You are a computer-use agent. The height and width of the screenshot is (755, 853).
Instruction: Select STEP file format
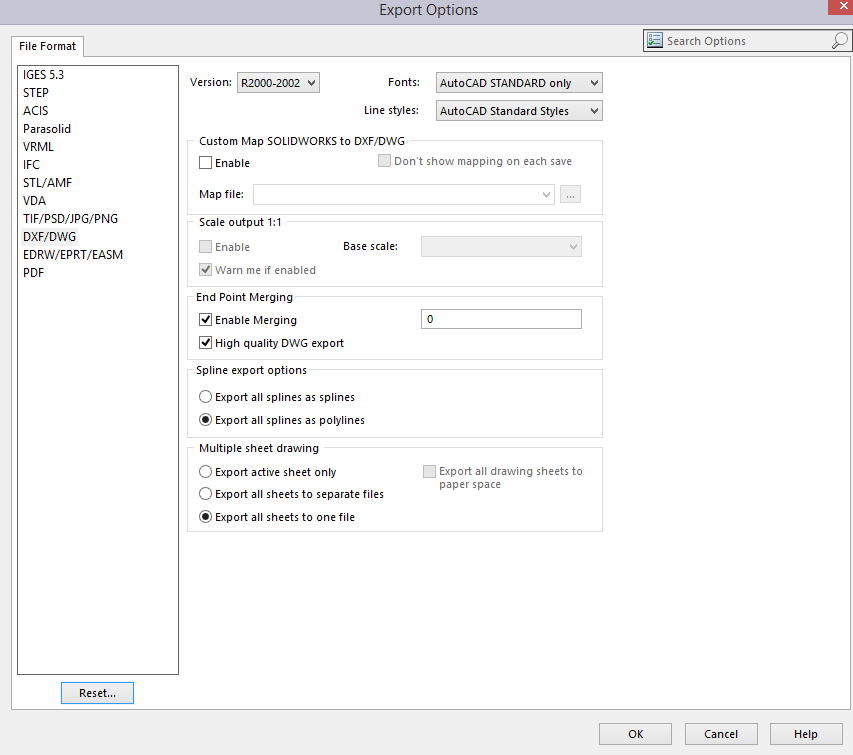click(36, 93)
